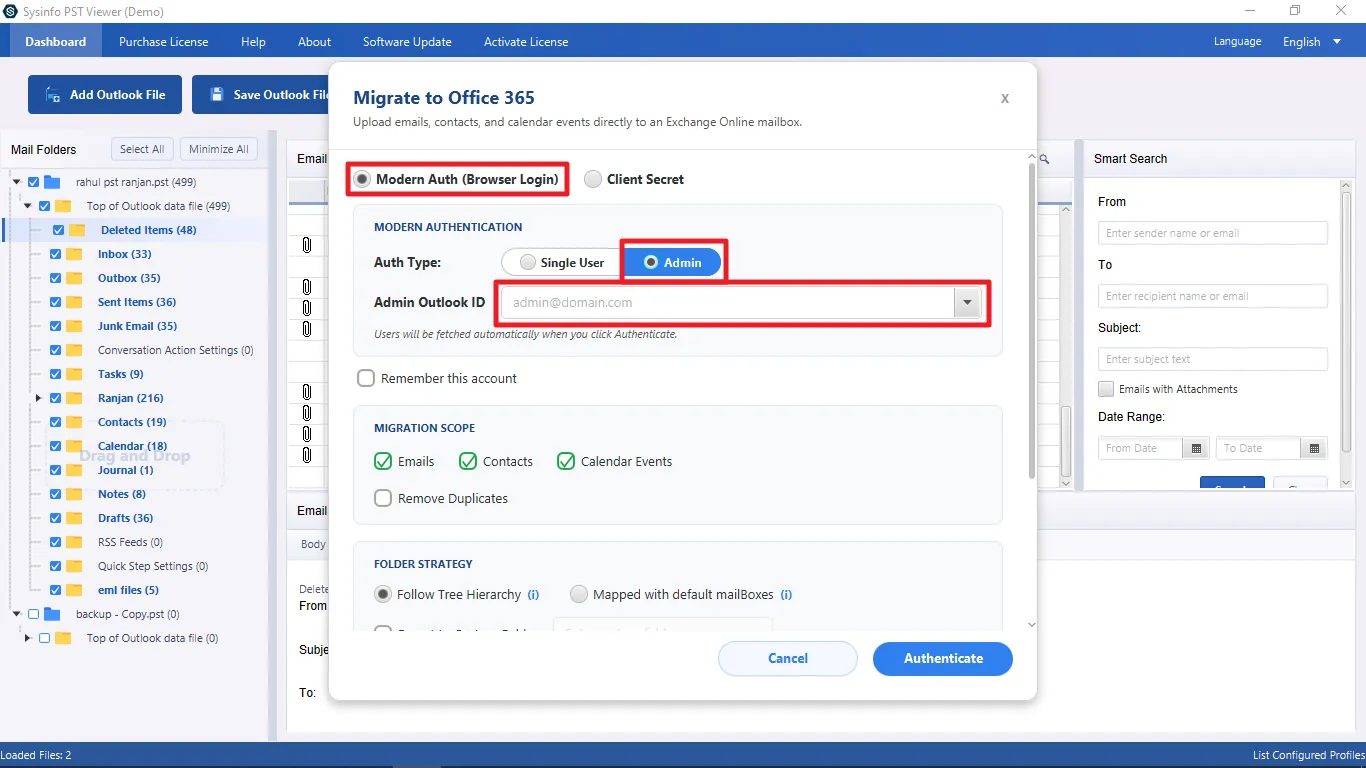Viewport: 1366px width, 768px height.
Task: Close the Migrate dialog with the x
Action: click(1005, 98)
